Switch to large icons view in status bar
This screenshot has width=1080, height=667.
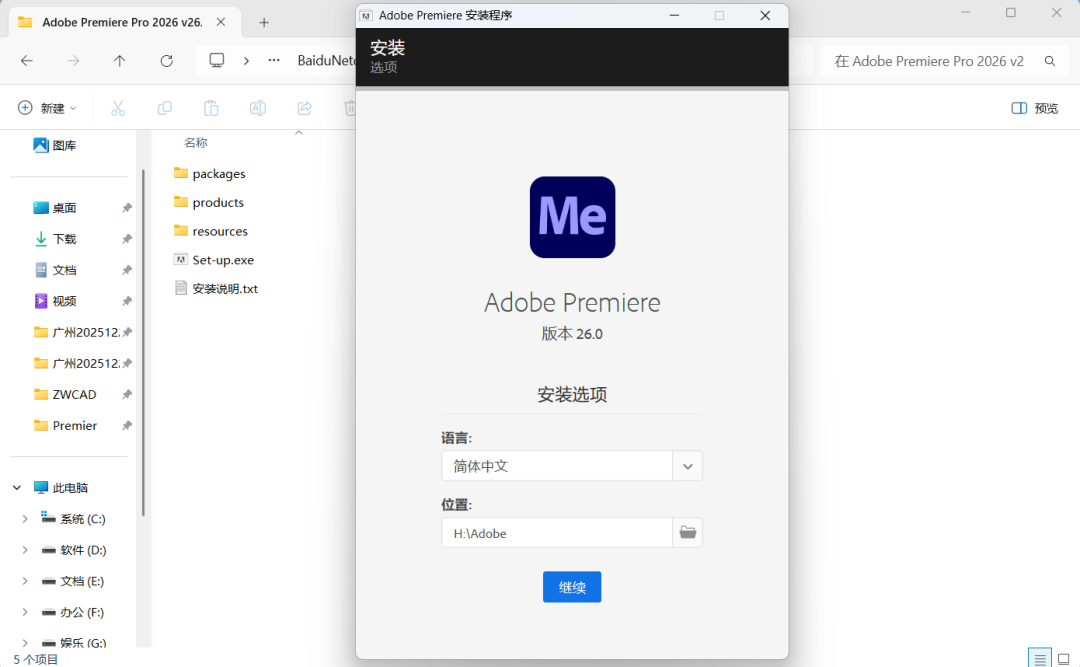[1063, 659]
